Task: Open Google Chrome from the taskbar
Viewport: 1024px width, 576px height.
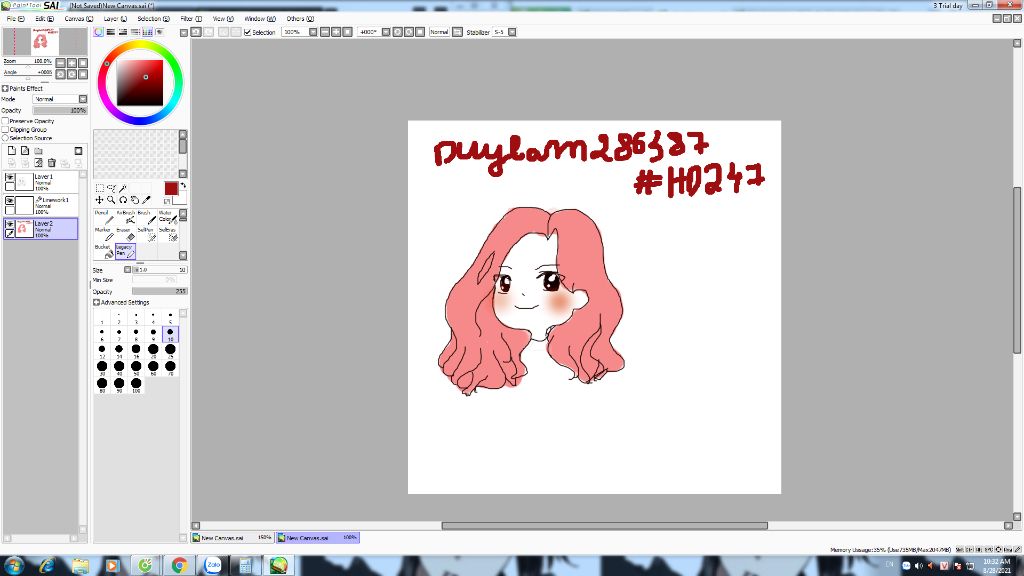Action: [x=179, y=566]
